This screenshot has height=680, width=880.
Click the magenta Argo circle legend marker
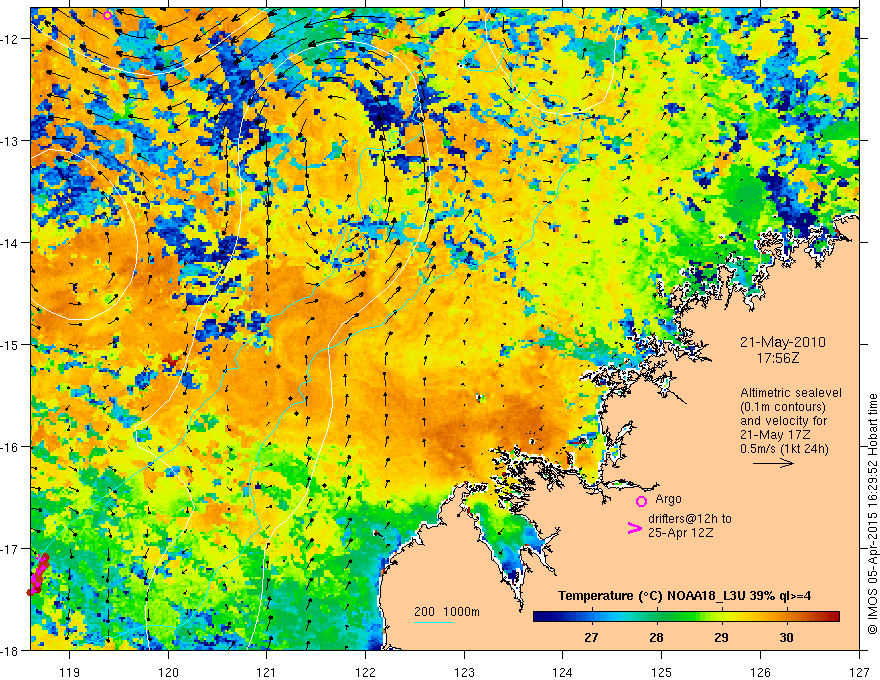(641, 501)
